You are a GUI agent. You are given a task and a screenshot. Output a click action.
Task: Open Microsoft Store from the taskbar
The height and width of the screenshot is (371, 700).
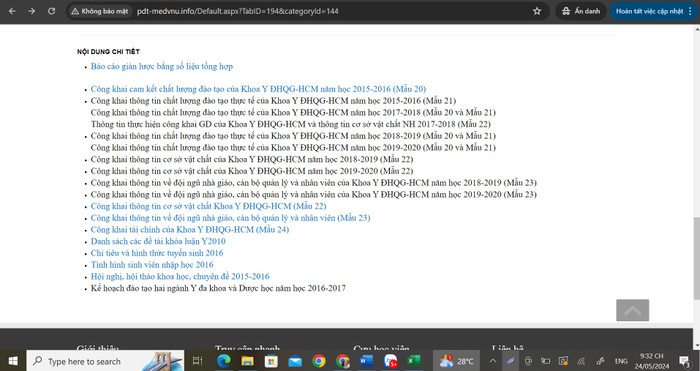click(271, 361)
